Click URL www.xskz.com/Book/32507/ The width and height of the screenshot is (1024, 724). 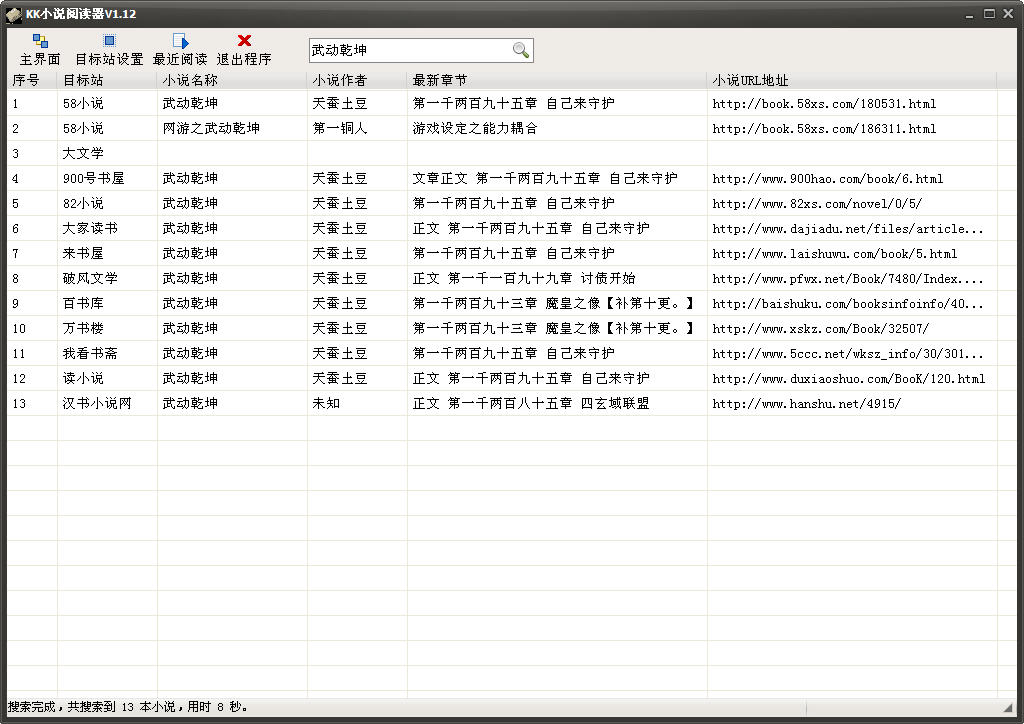(820, 328)
